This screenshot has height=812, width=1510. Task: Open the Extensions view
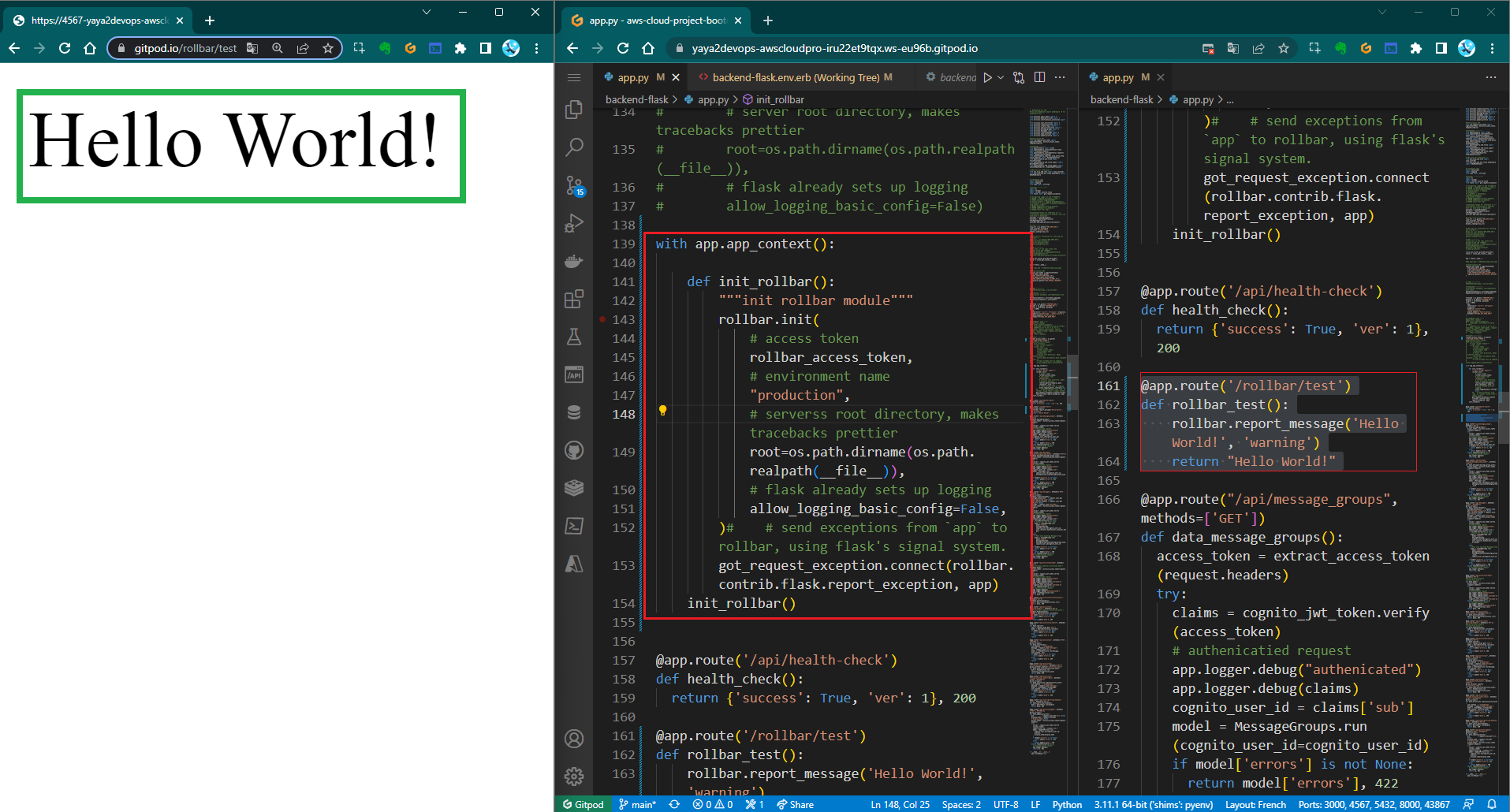pos(574,299)
